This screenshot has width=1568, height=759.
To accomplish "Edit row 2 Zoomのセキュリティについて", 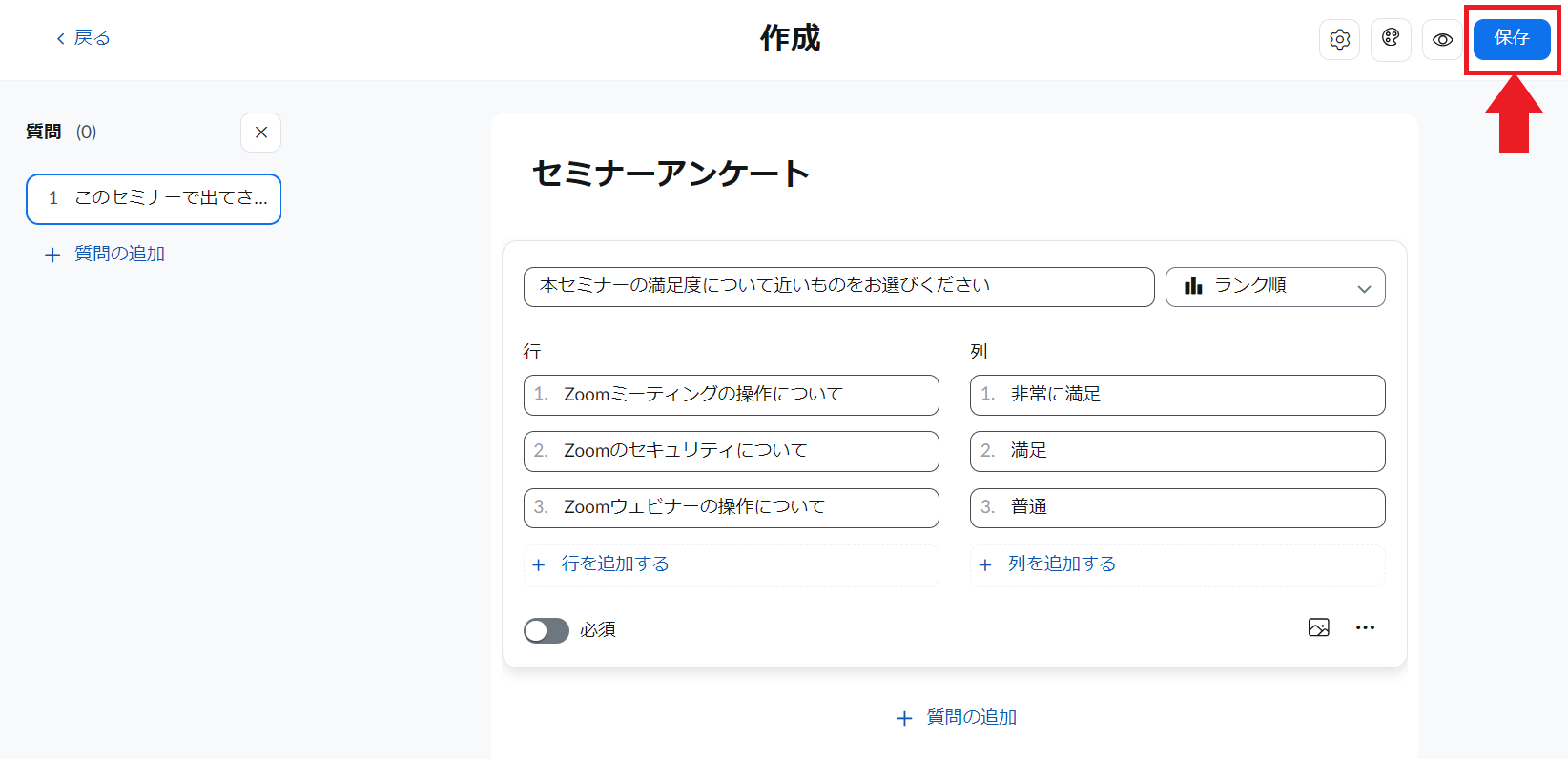I will 731,451.
